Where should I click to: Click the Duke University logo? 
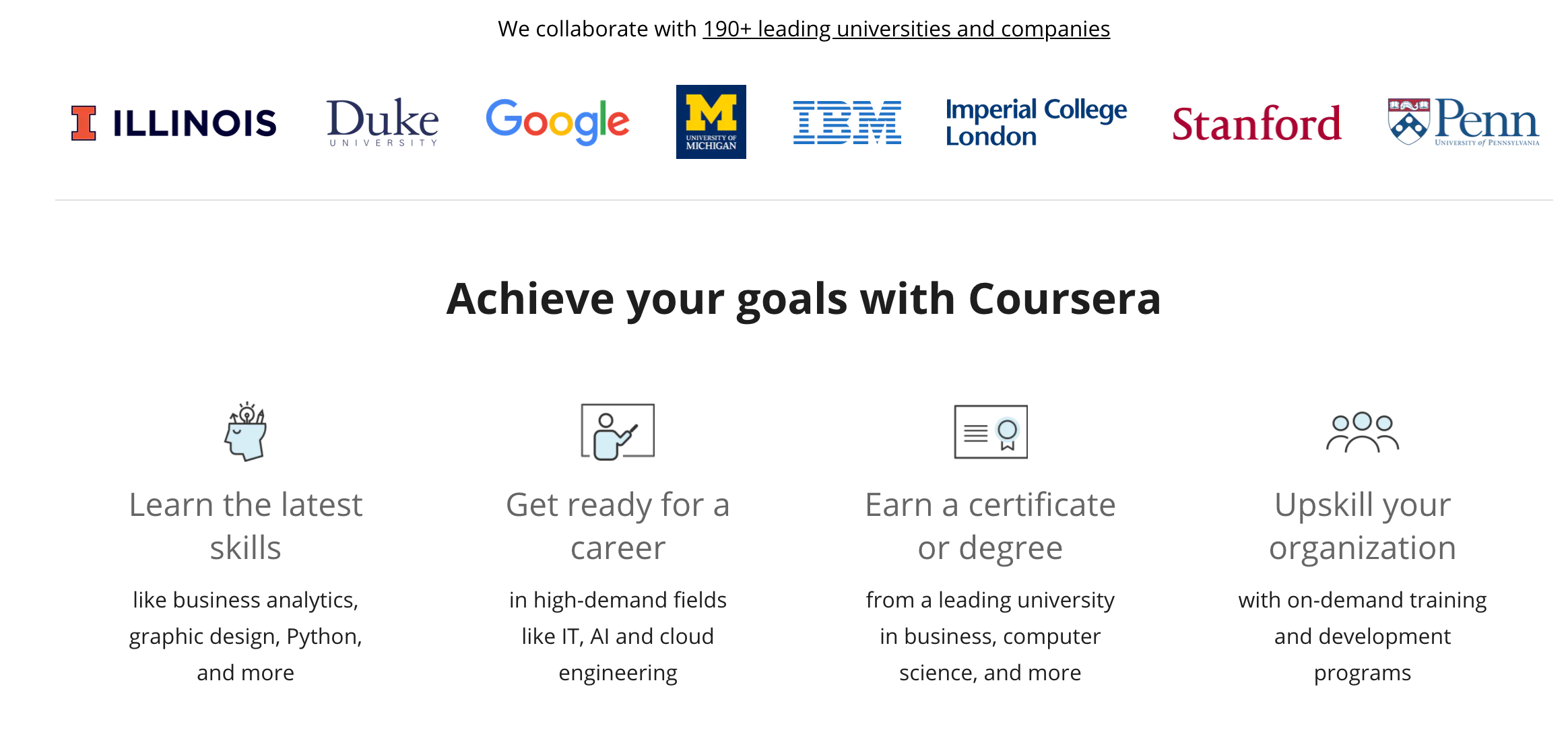click(383, 122)
